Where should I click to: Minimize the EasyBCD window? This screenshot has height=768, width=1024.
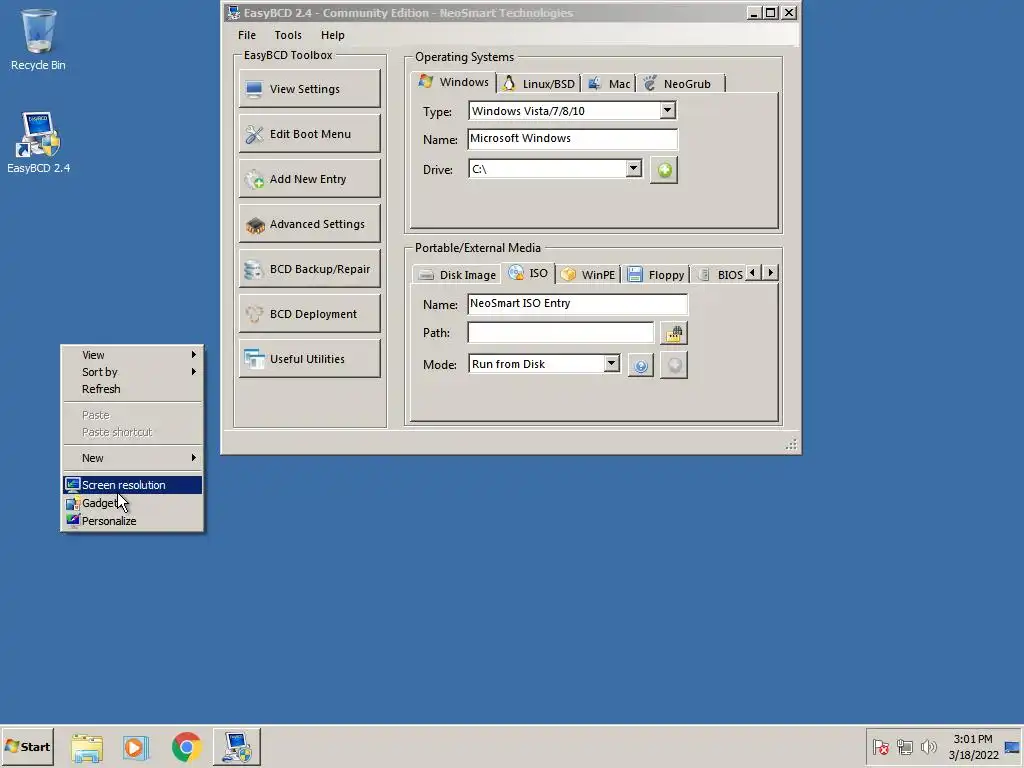point(754,12)
